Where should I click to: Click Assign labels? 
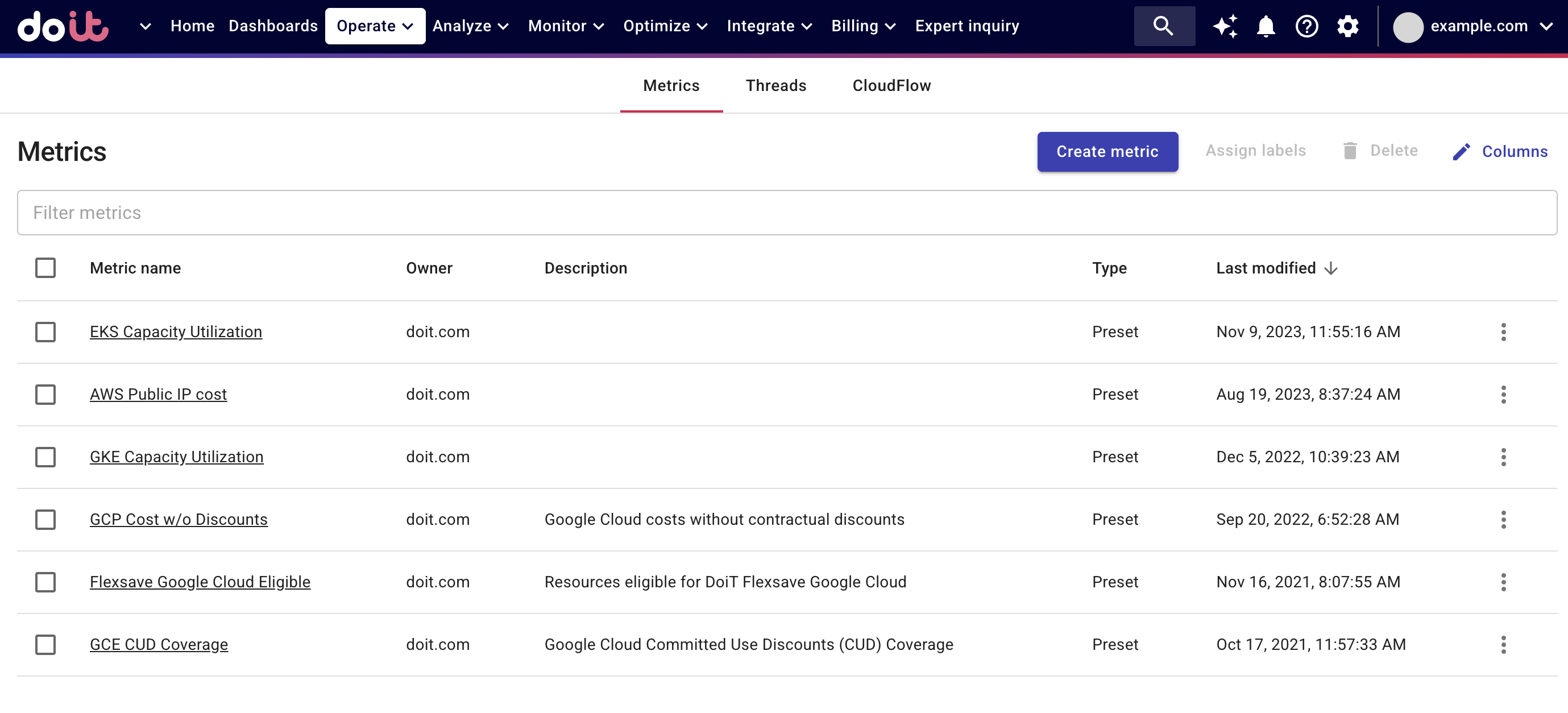pos(1255,151)
